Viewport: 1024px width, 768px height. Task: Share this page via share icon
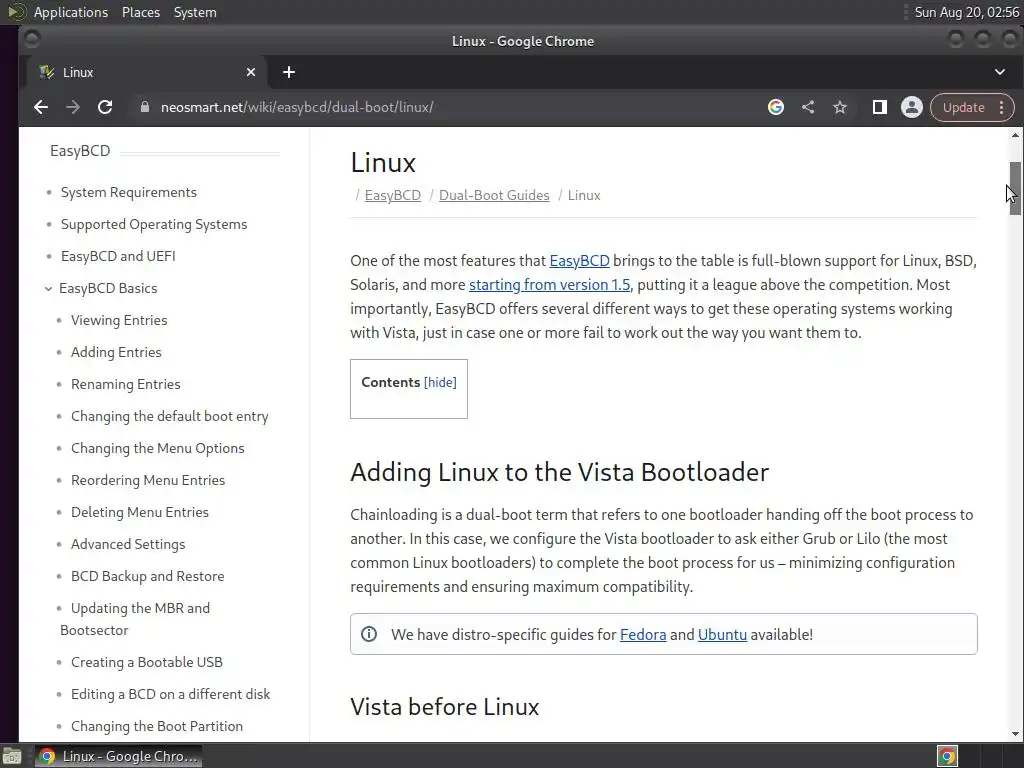pos(808,107)
